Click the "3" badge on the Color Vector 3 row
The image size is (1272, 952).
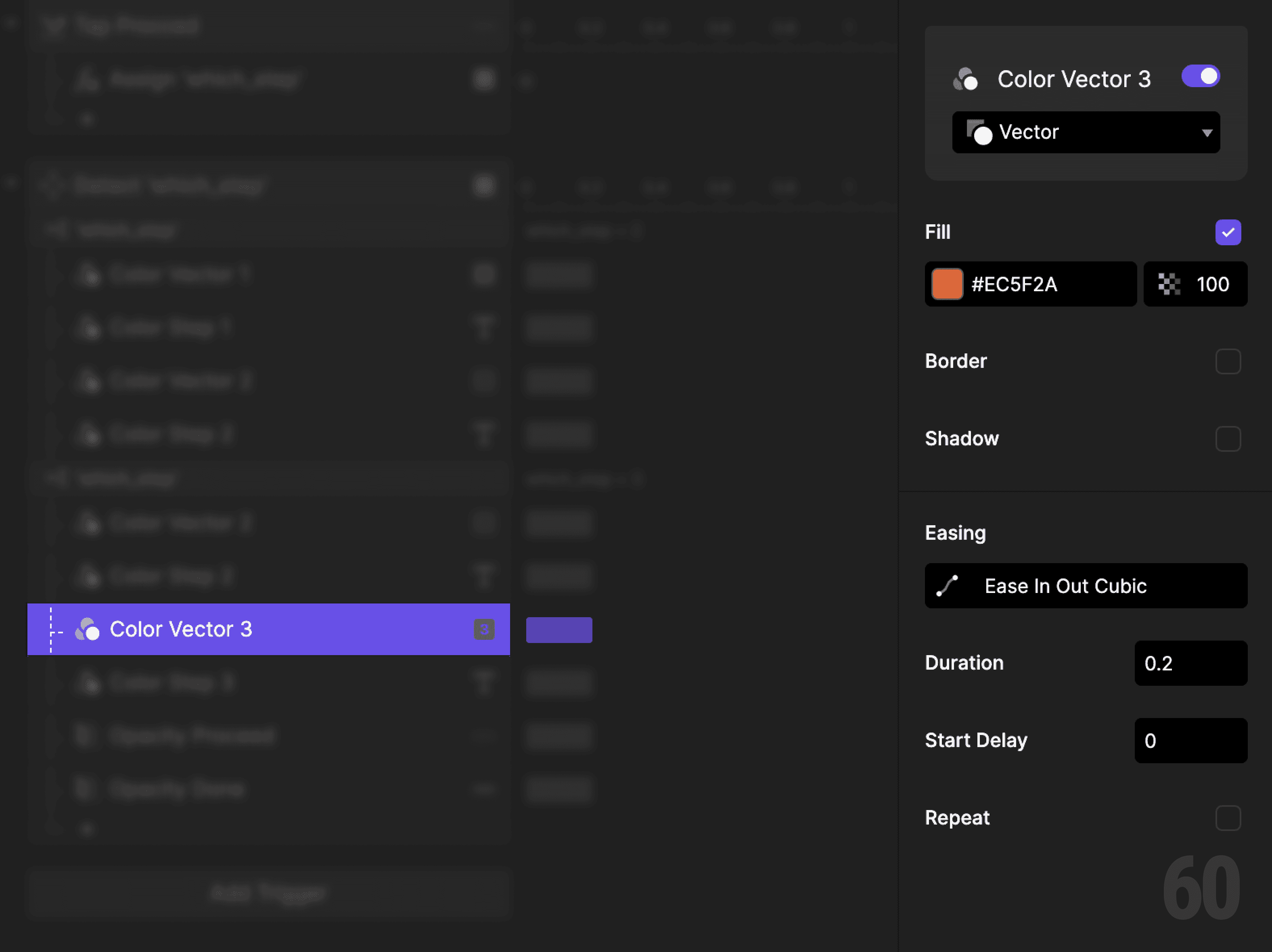(x=483, y=630)
